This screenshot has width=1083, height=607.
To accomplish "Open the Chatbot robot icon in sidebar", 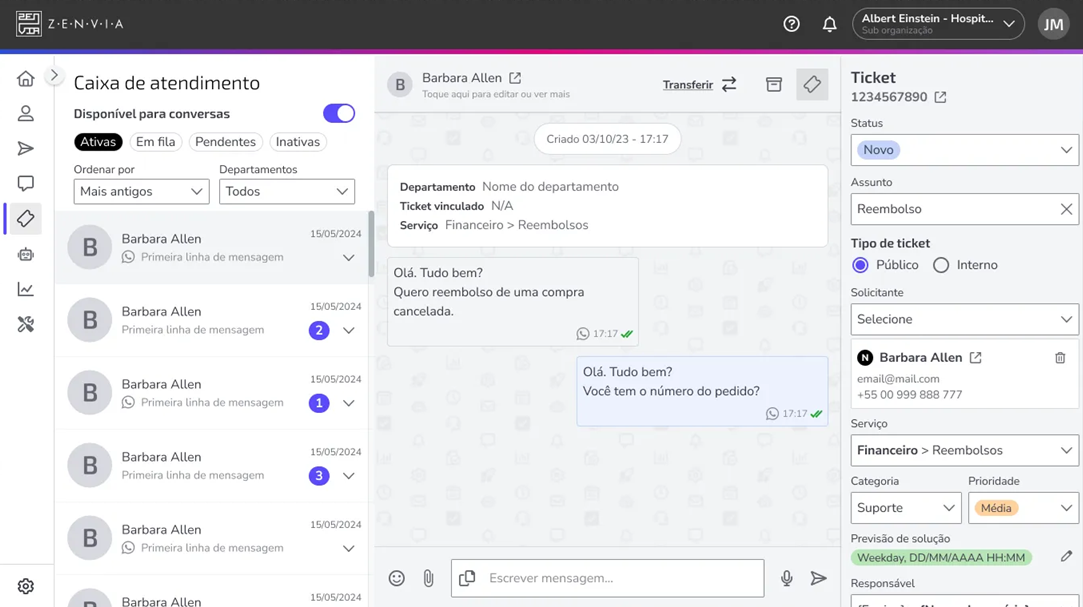I will coord(26,254).
